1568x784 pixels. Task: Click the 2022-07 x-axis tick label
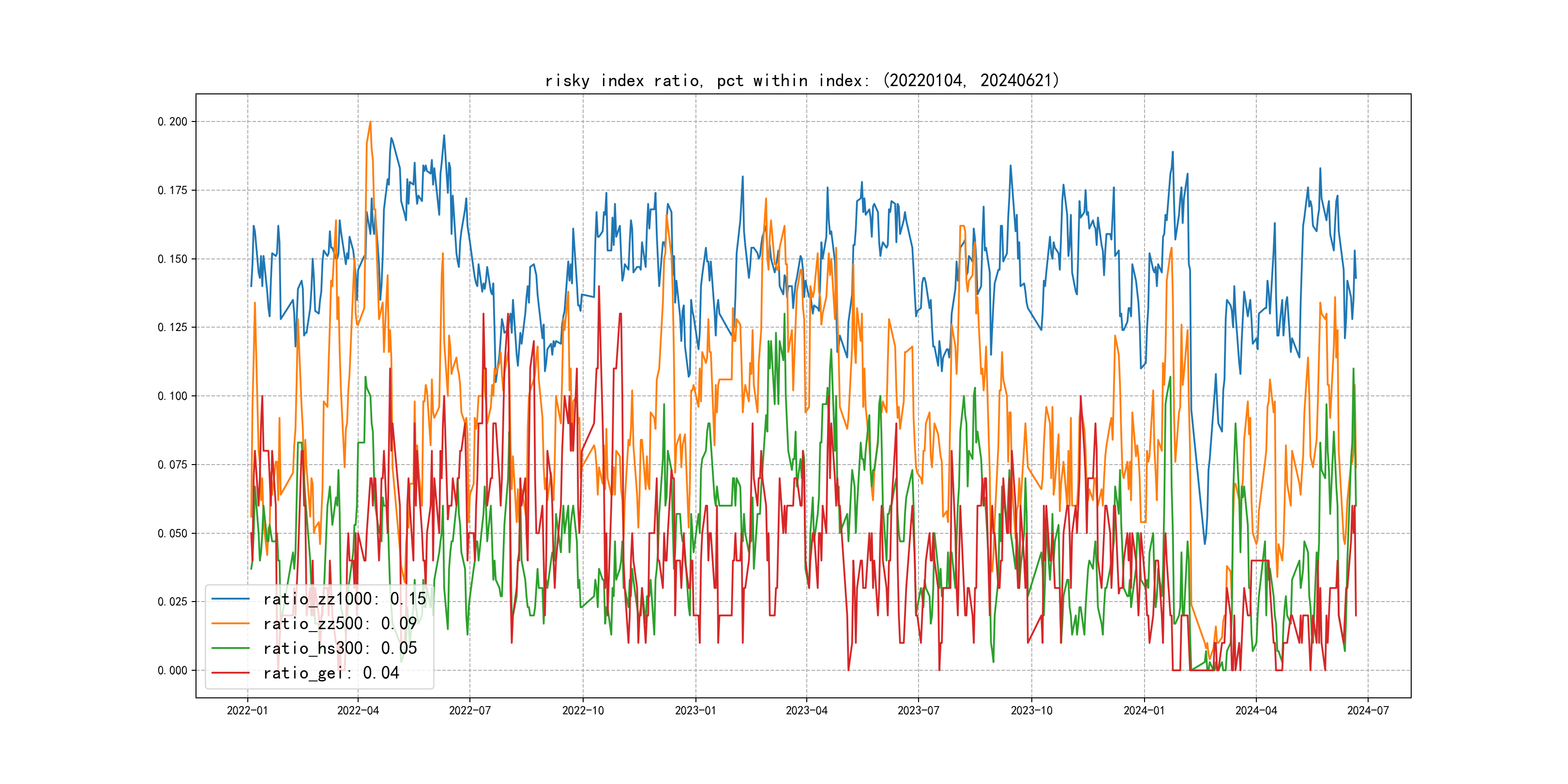pyautogui.click(x=469, y=710)
